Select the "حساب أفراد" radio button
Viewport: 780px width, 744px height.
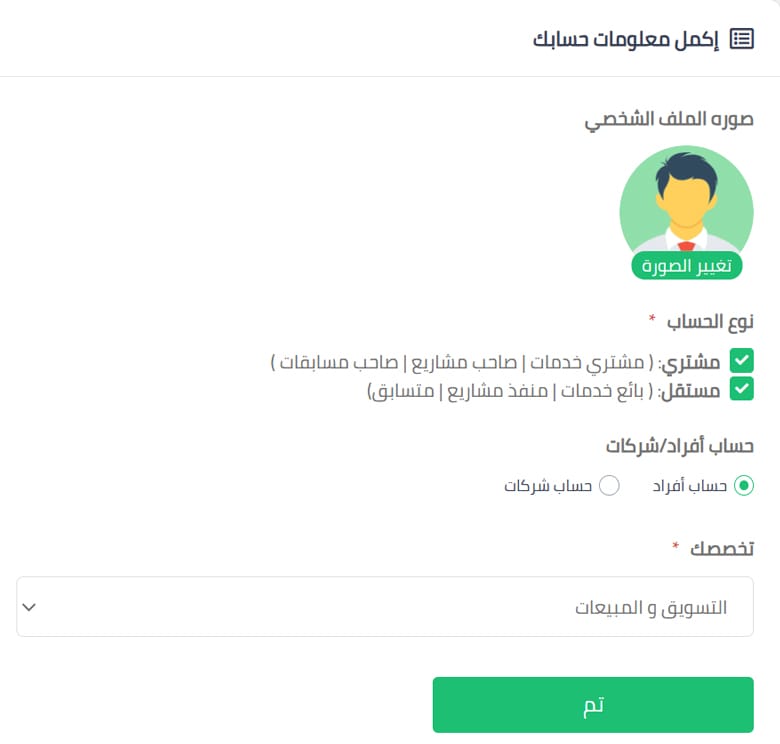(x=743, y=486)
